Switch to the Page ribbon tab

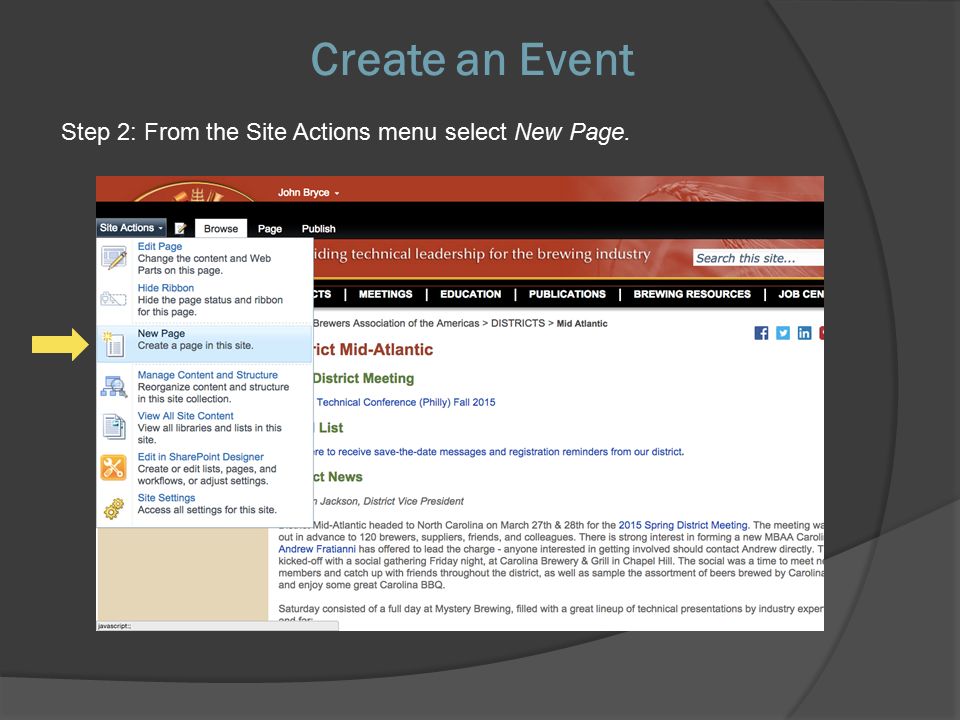pos(269,228)
